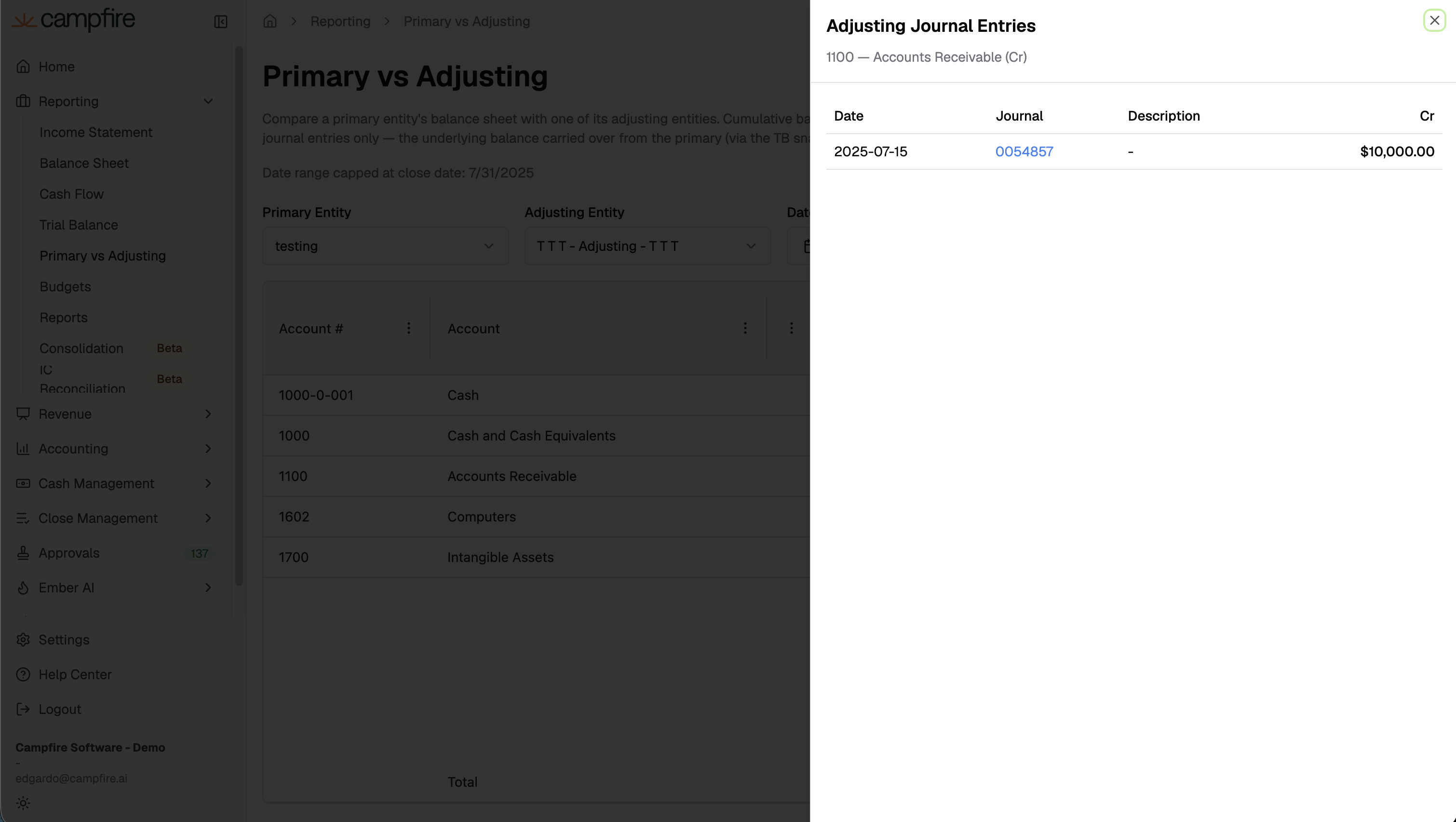The image size is (1456, 822).
Task: Click the Ember AI flame icon
Action: pyautogui.click(x=23, y=588)
